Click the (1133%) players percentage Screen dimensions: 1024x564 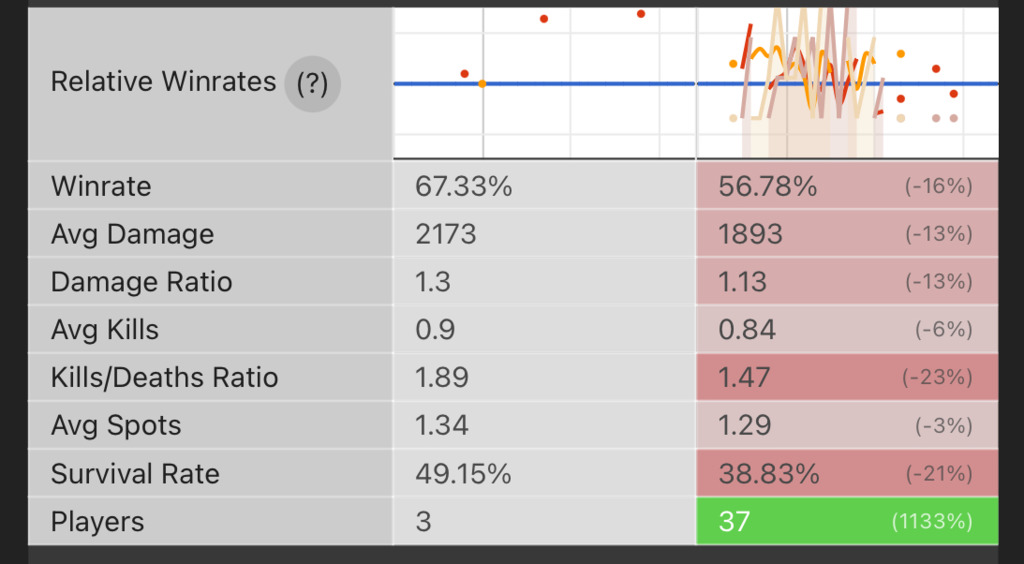(x=932, y=522)
